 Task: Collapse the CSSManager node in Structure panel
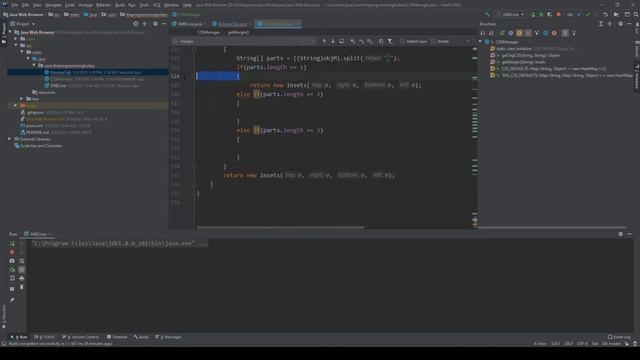[x=480, y=42]
